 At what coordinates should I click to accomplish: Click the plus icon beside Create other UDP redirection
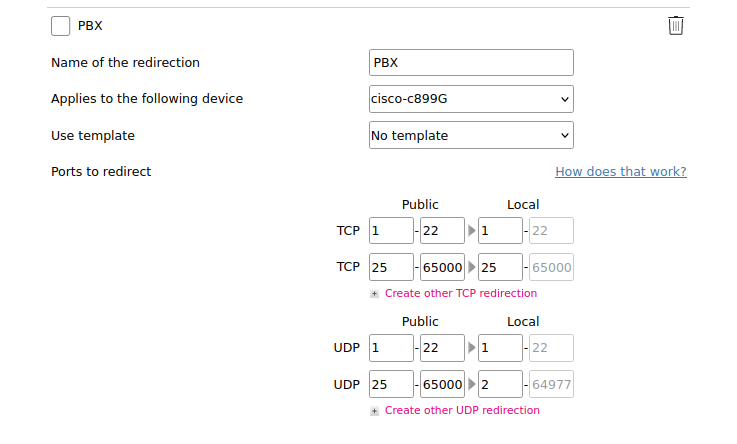374,411
